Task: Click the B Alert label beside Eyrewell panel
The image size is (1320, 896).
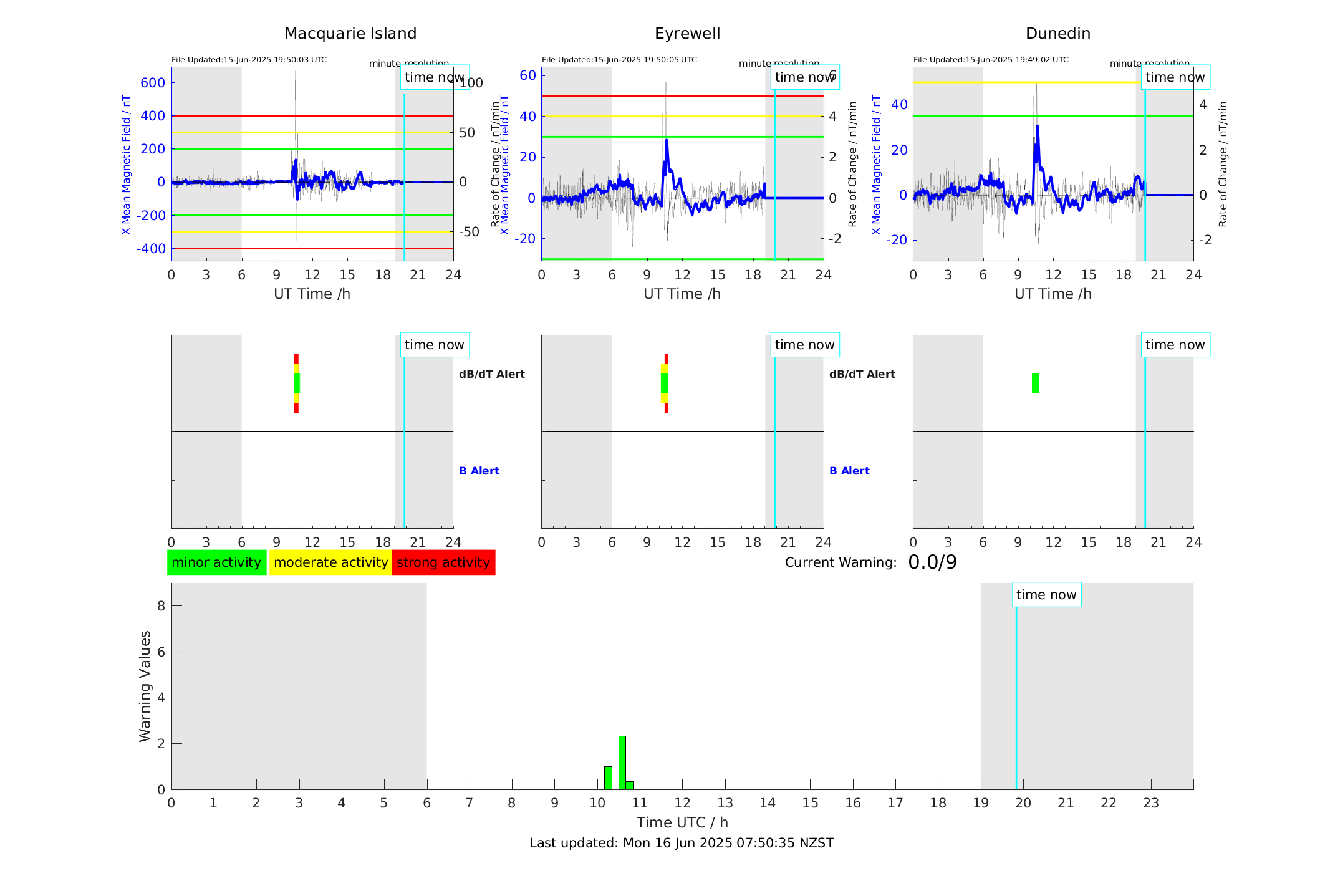Action: click(x=849, y=471)
